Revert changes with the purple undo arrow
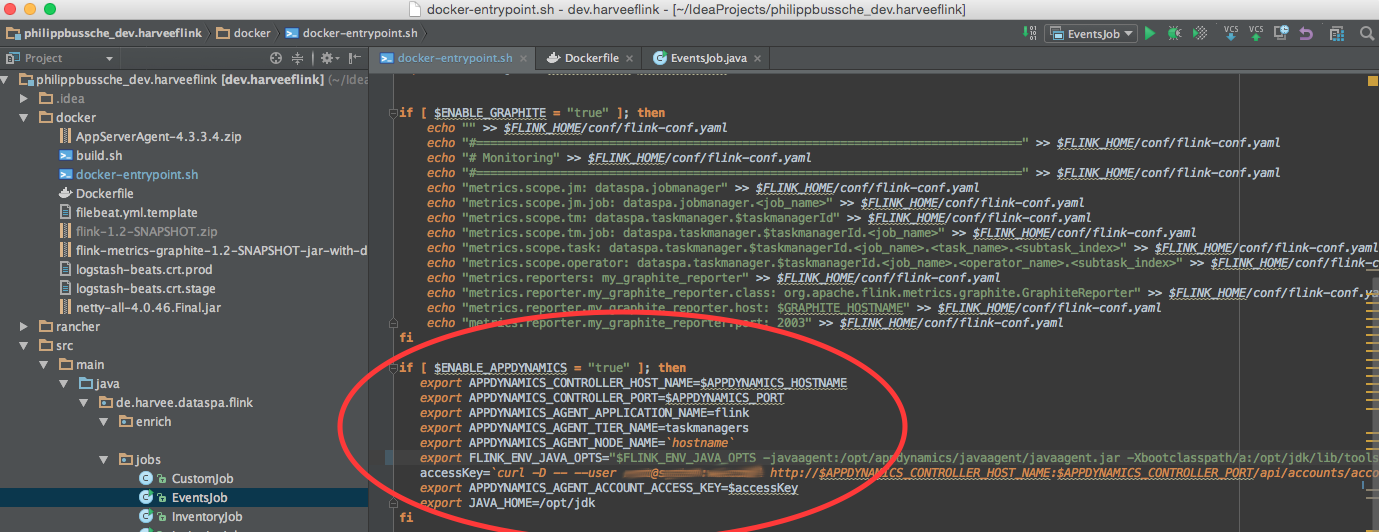The image size is (1379, 532). click(1306, 34)
